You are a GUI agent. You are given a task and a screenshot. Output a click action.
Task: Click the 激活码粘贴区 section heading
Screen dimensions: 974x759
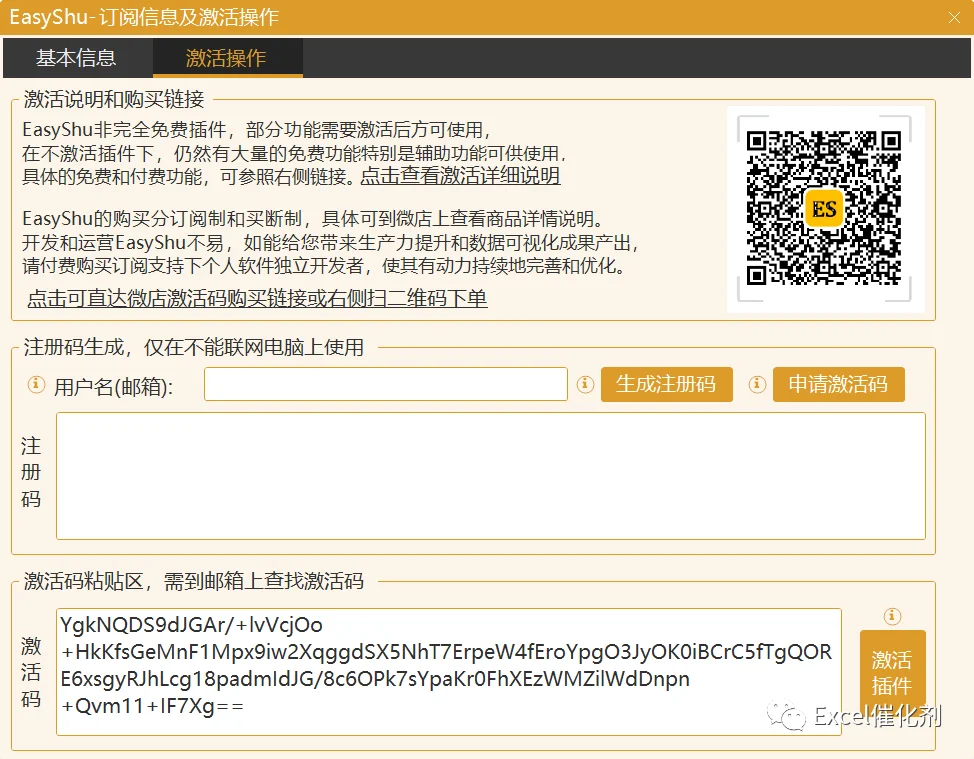194,581
